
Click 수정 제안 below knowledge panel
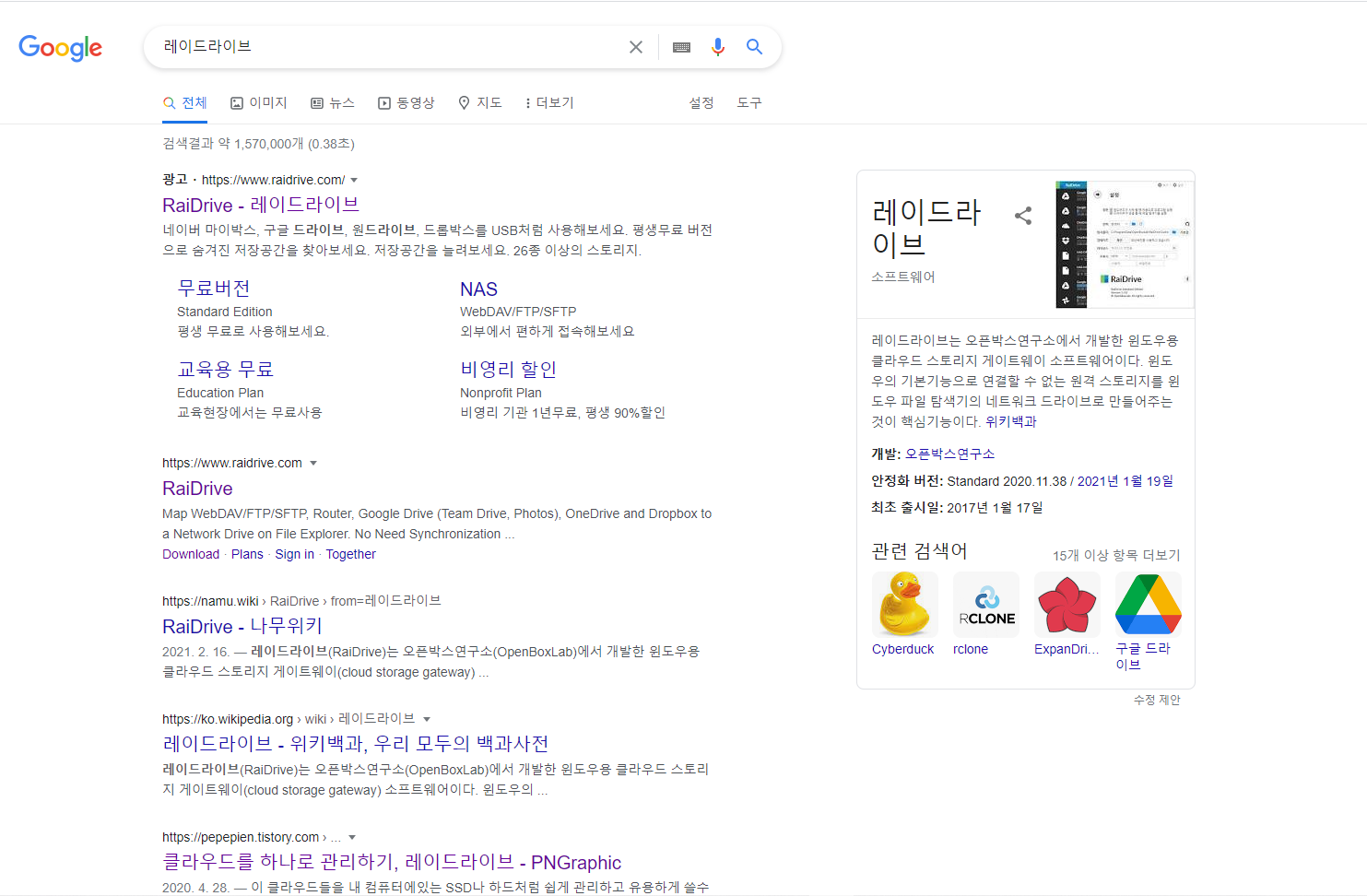[1157, 700]
